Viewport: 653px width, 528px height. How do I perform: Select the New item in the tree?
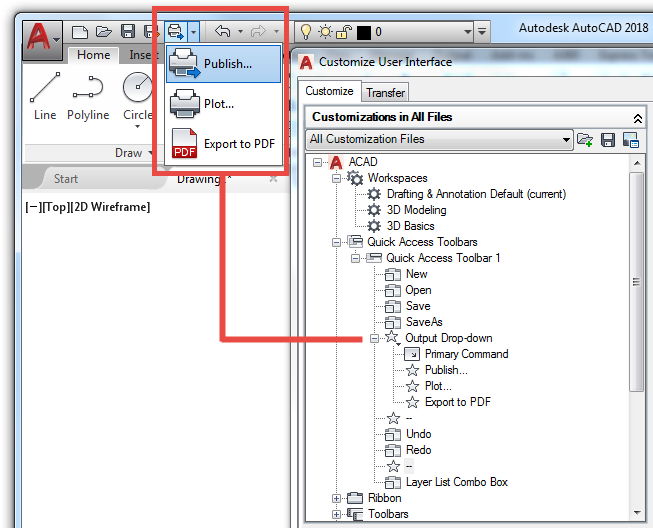click(416, 274)
